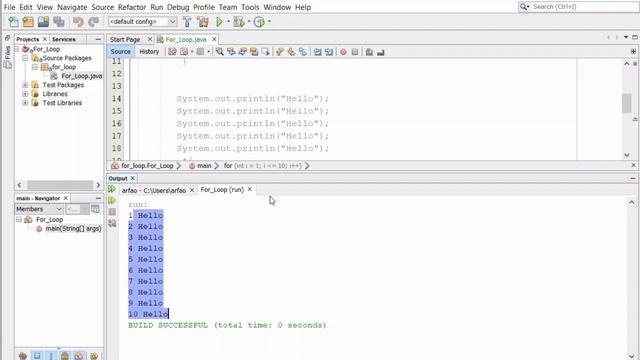Open the default config dropdown
640x360 pixels.
(x=142, y=22)
